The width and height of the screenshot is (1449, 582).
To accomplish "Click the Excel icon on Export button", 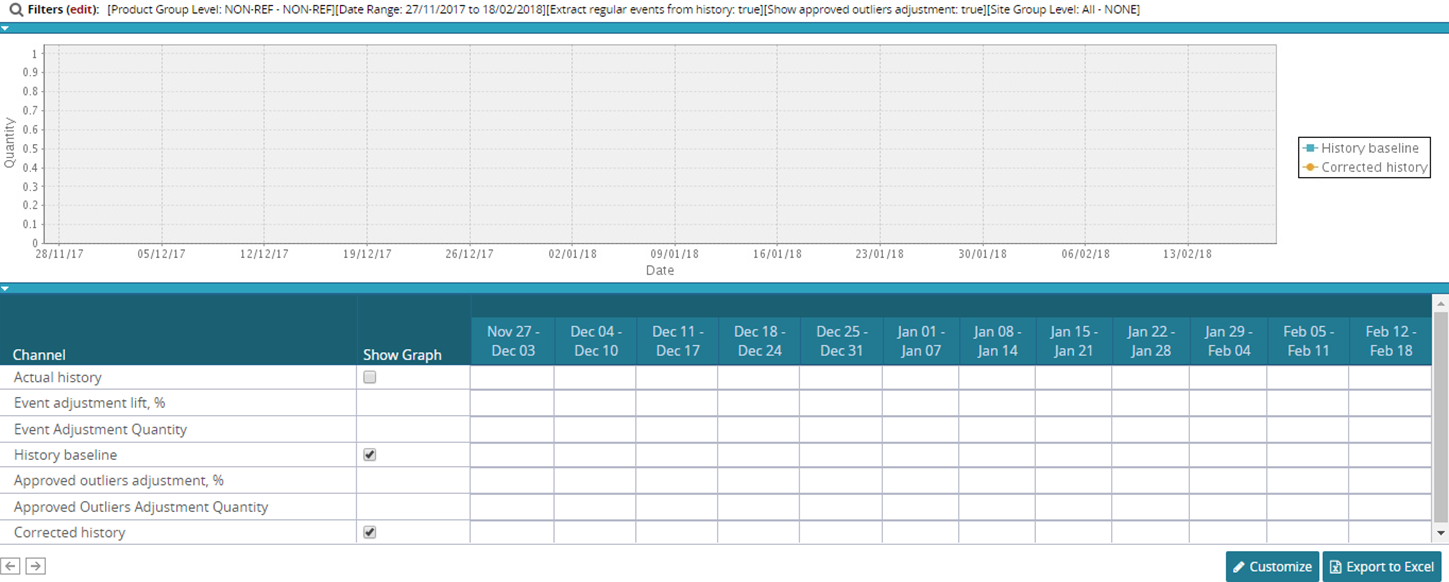I will 1335,567.
